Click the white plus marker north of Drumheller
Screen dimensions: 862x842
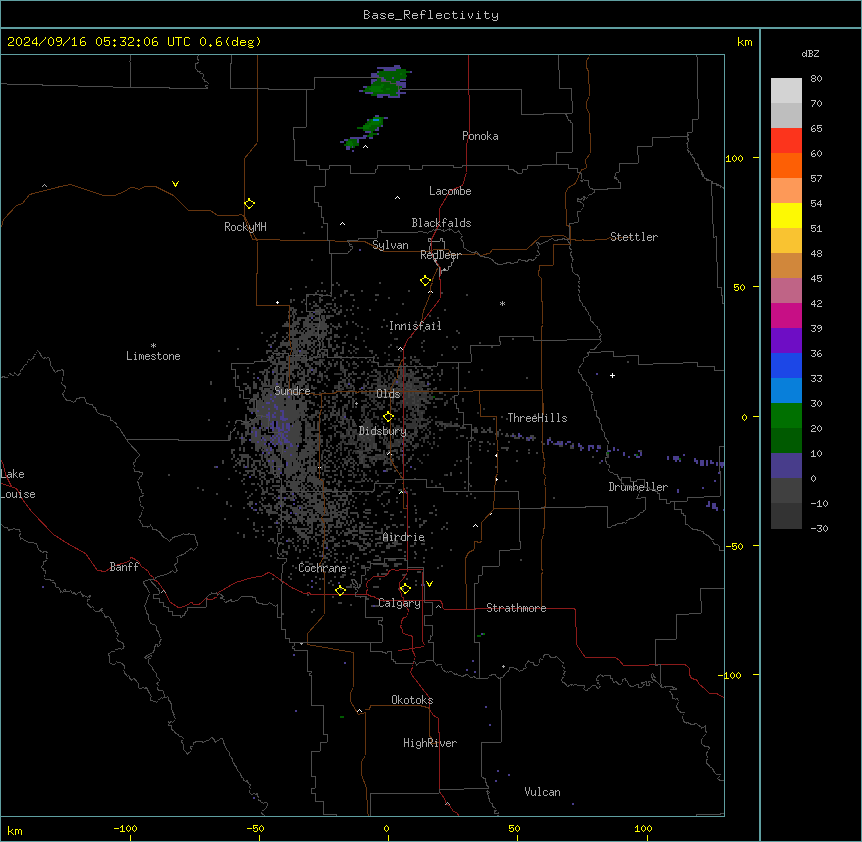coord(612,375)
